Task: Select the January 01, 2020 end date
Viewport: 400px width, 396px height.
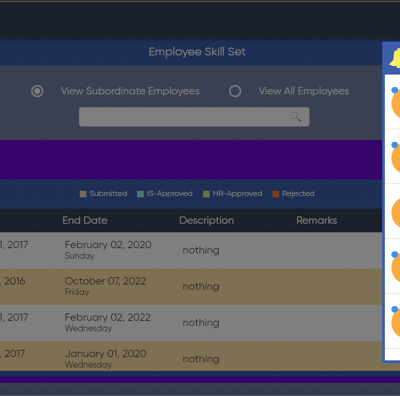Action: 106,354
